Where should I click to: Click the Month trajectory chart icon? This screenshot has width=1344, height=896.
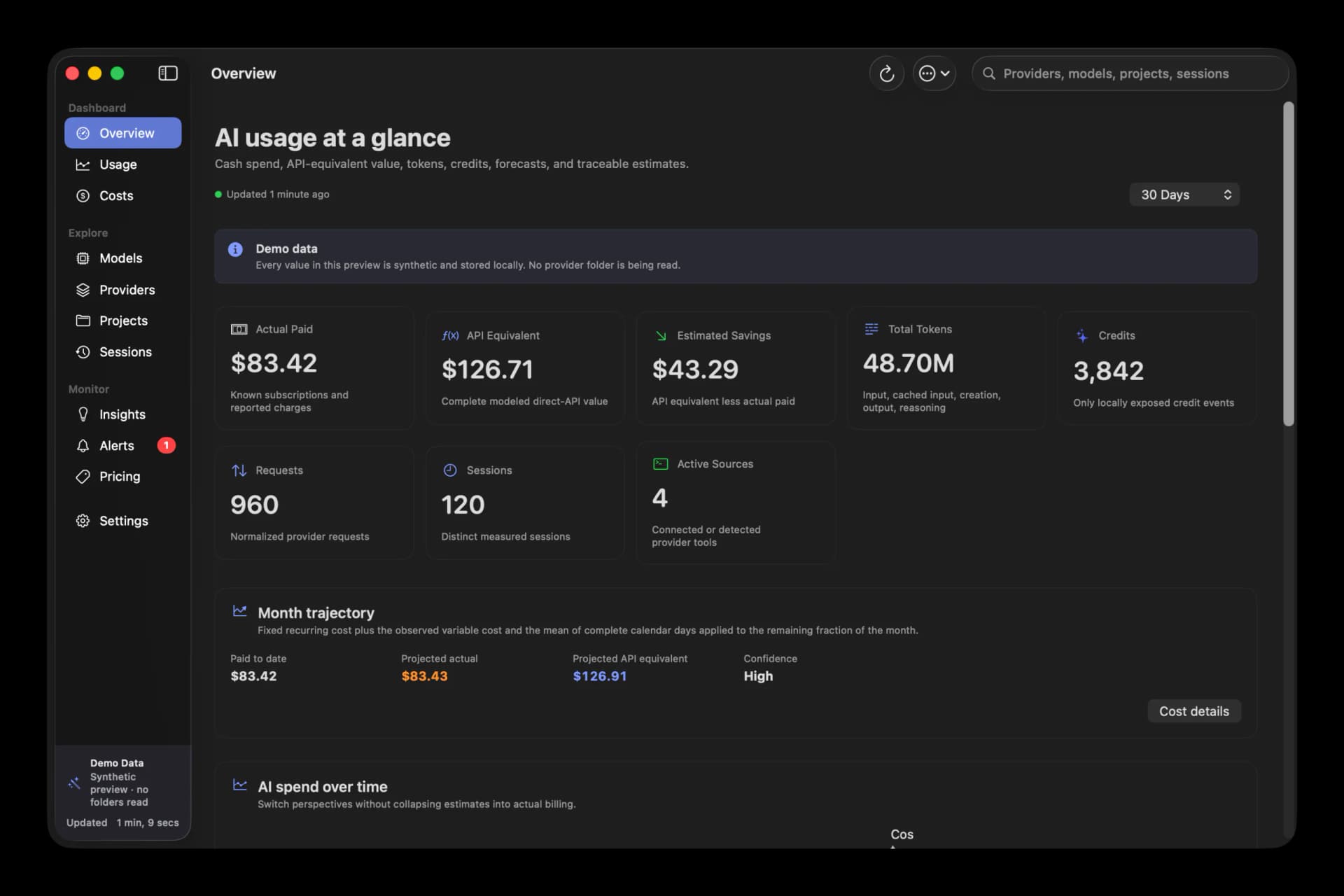239,611
